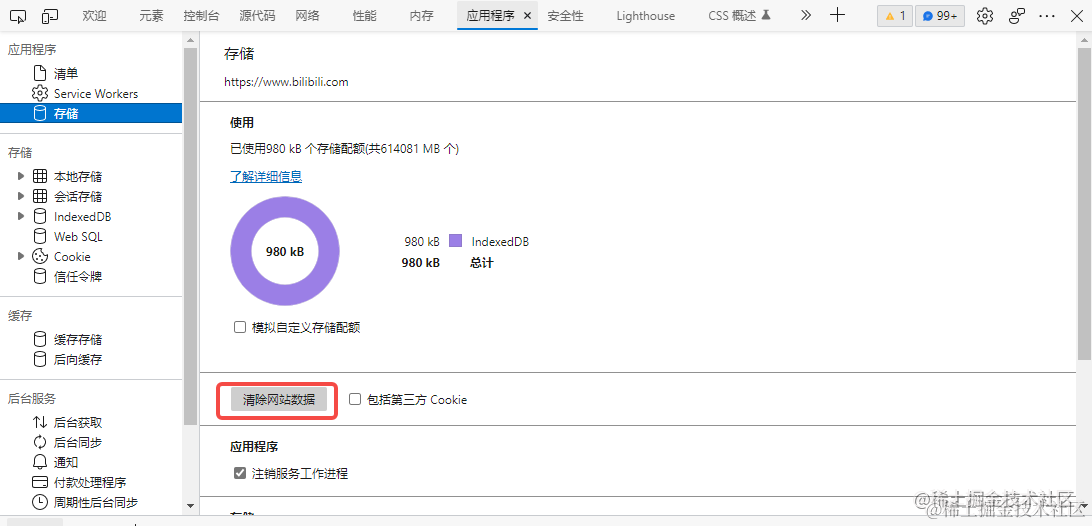Click sidebar scrollbar up arrow
Screen dimensions: 1092x526
pyautogui.click(x=190, y=40)
